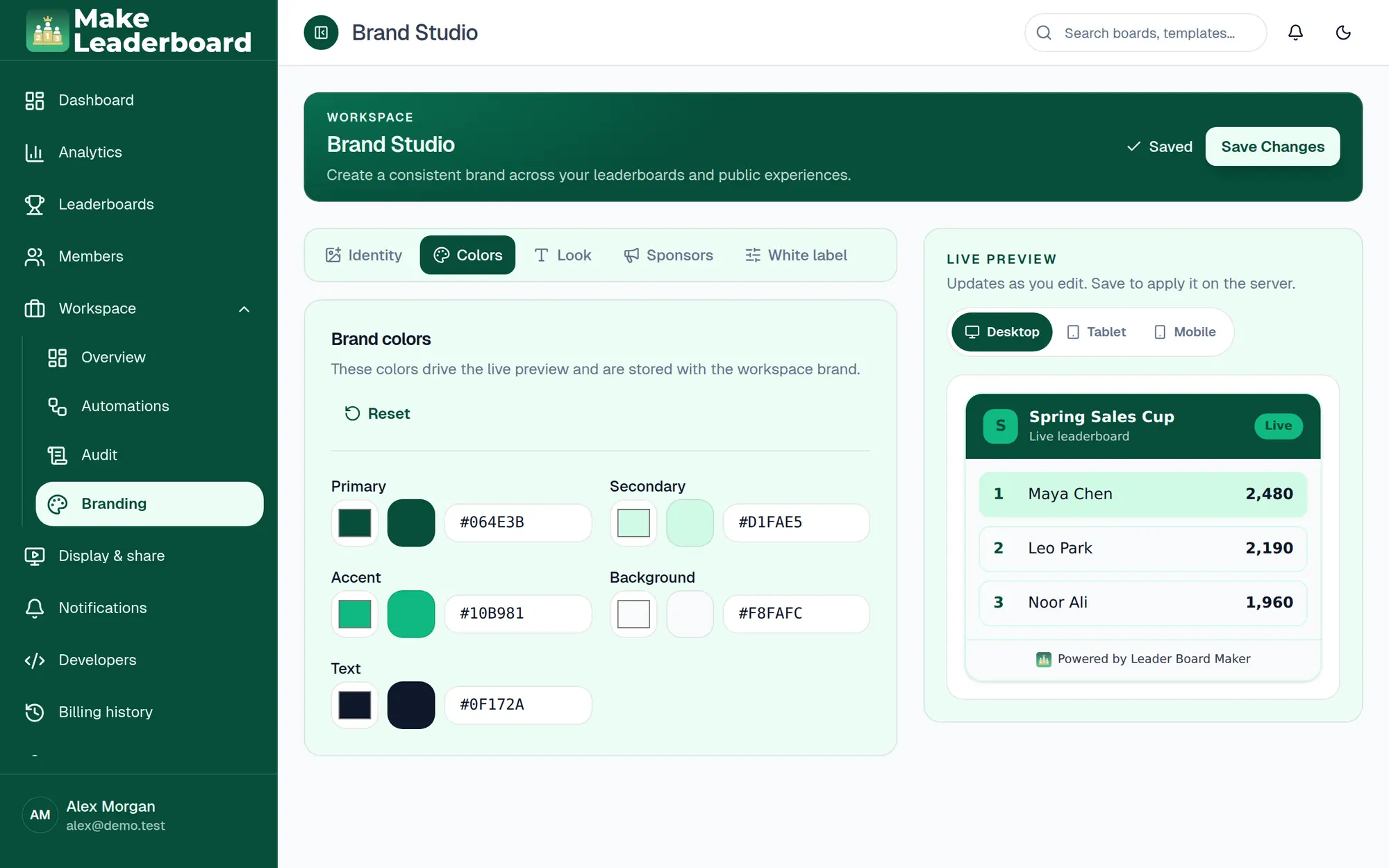
Task: Switch preview to Tablet
Action: [x=1096, y=332]
